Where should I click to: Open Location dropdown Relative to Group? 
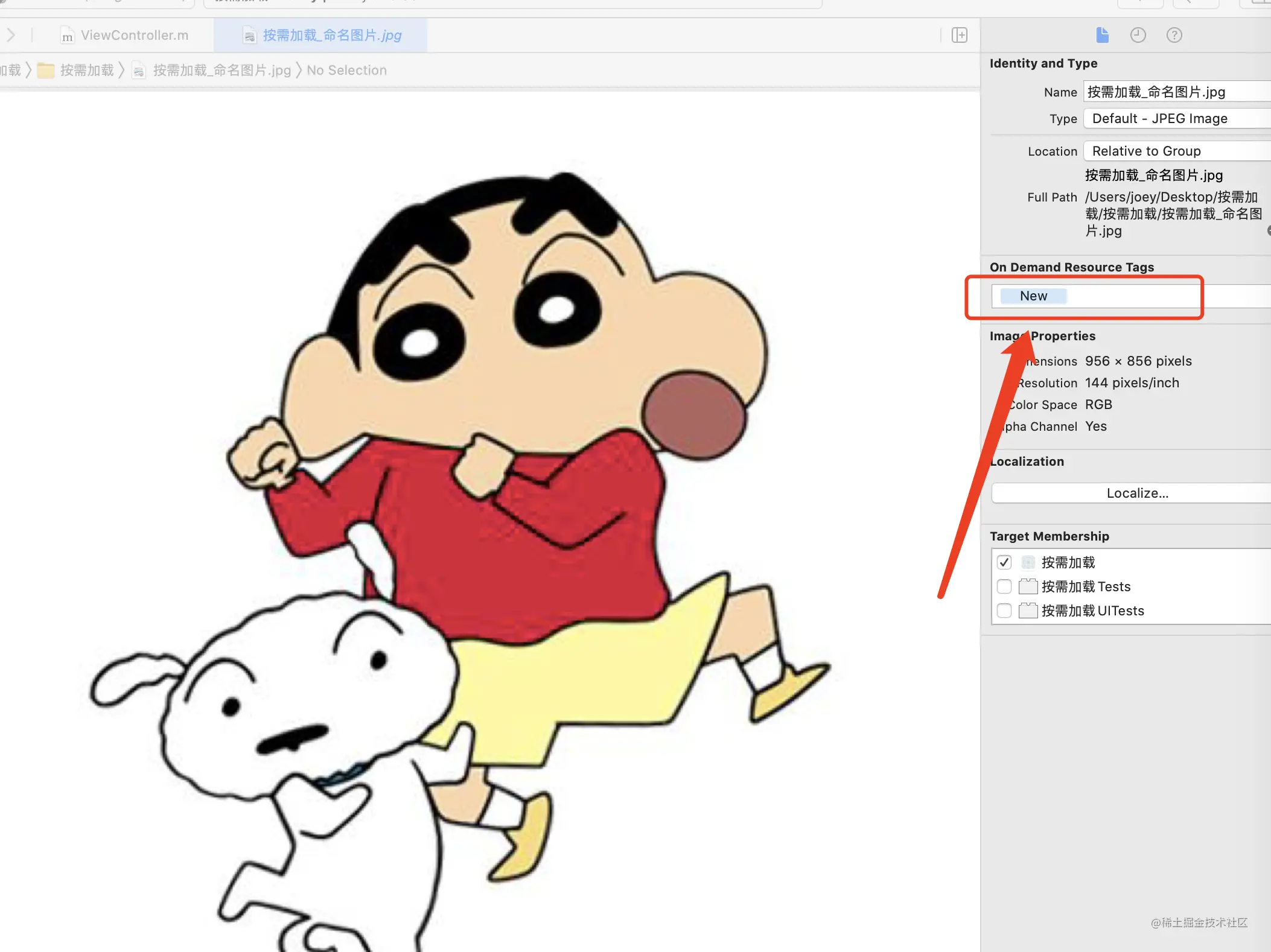[1177, 151]
